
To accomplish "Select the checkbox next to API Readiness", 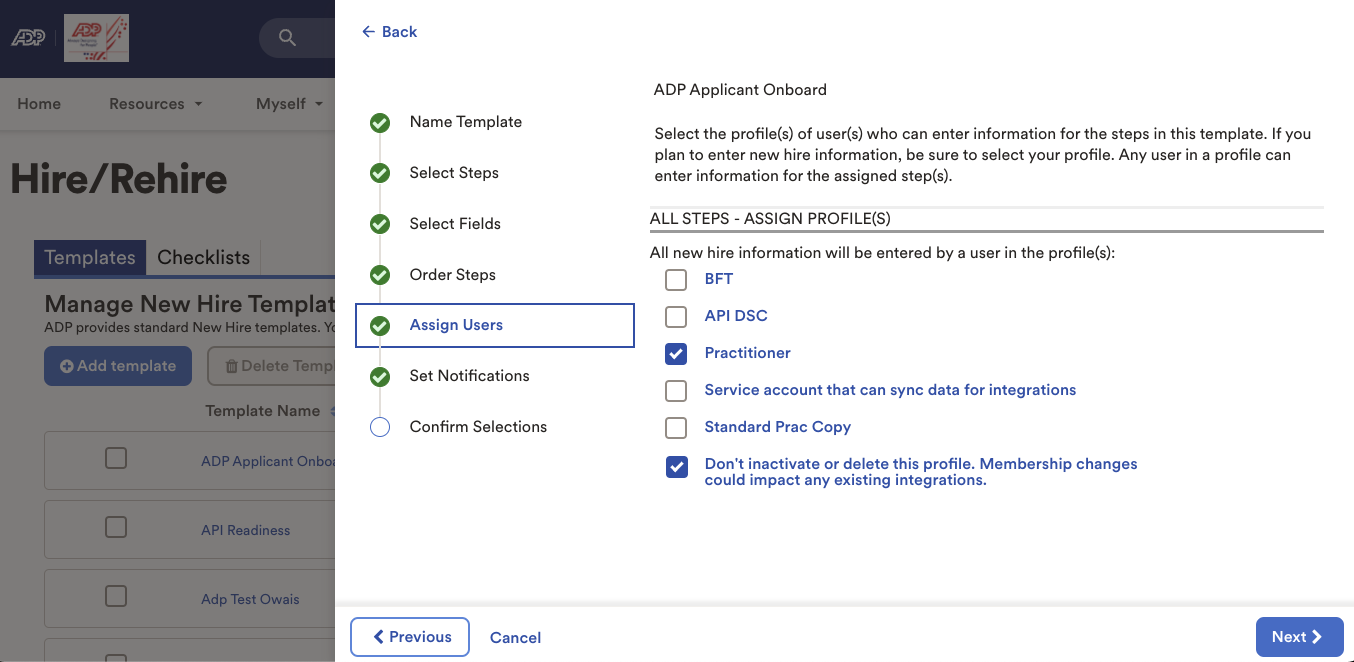I will (x=115, y=527).
